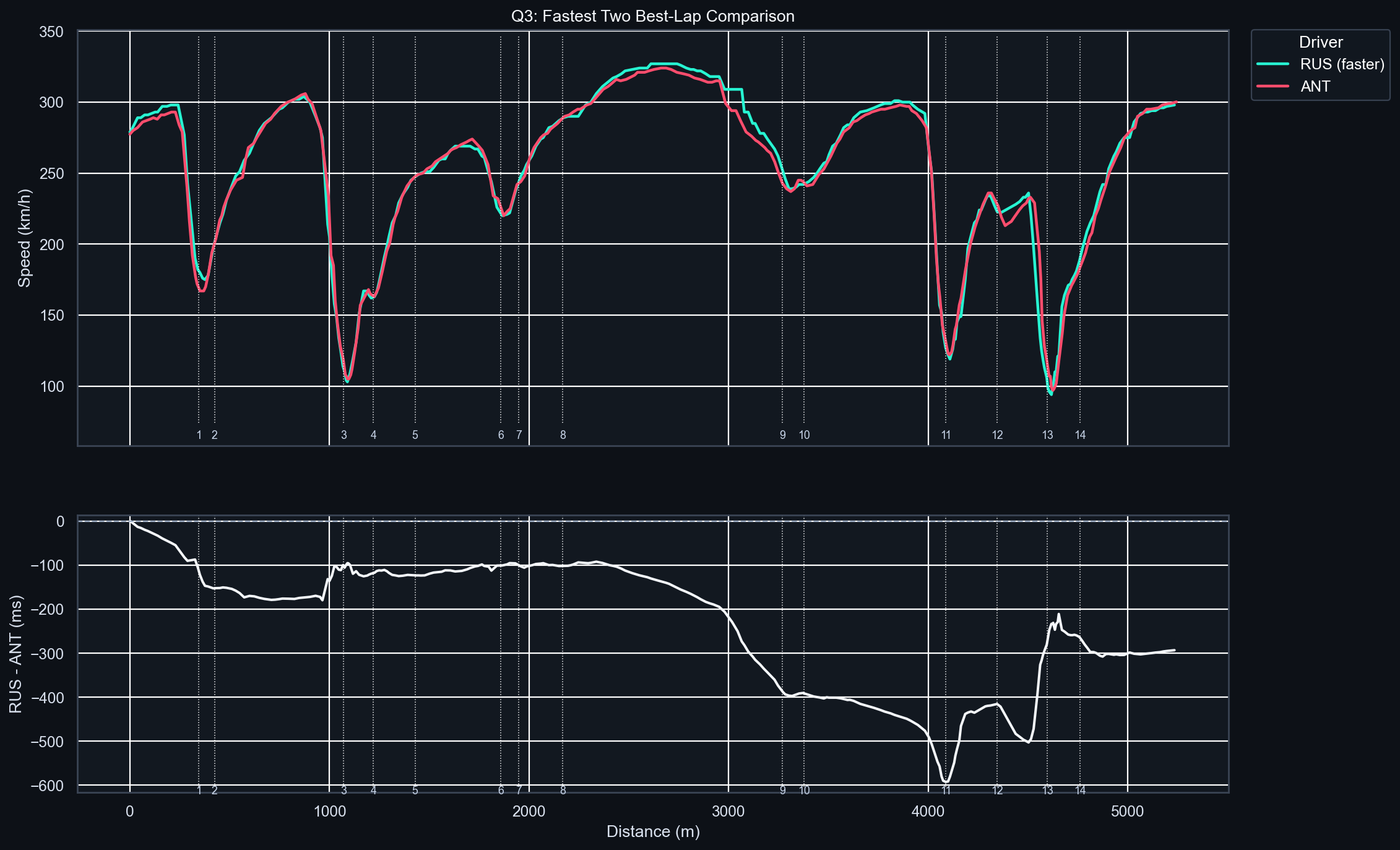
Task: Click corner marker 14 in speed chart
Action: (1080, 435)
